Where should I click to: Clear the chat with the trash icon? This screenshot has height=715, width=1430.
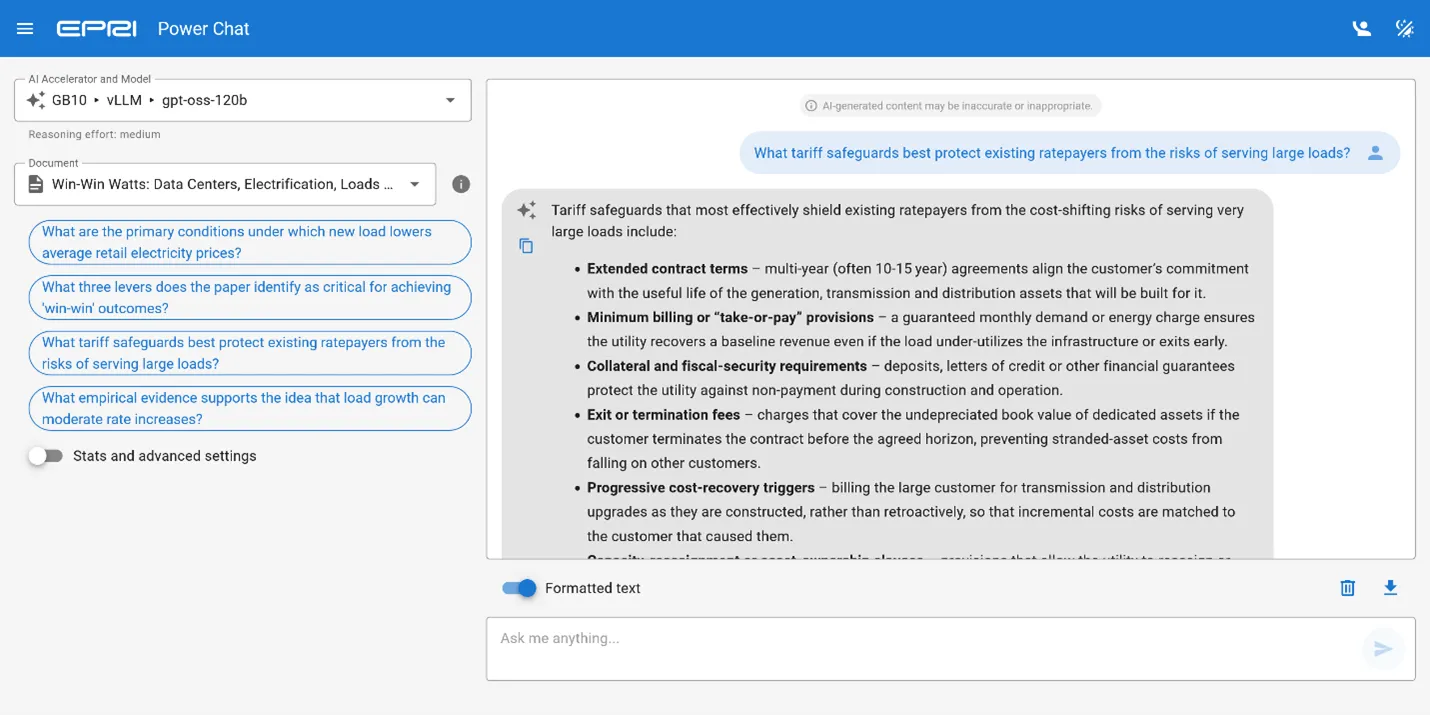click(1347, 588)
